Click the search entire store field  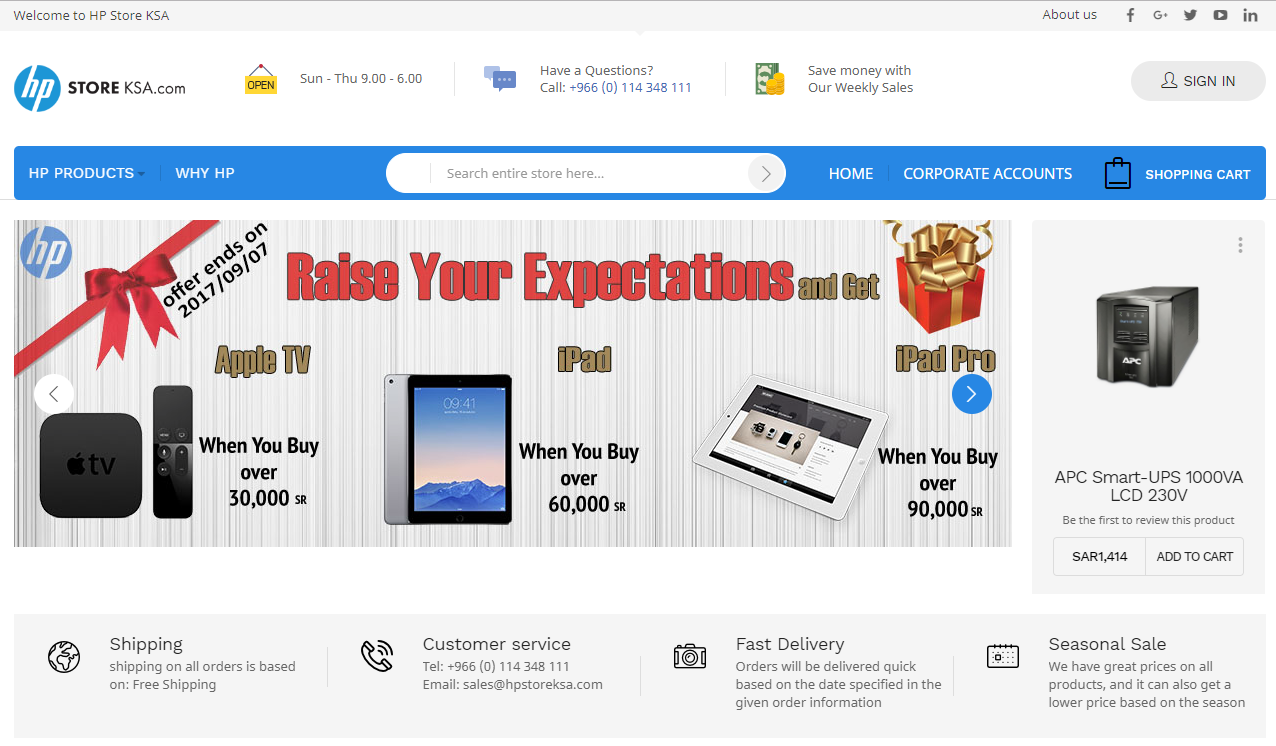pyautogui.click(x=590, y=173)
